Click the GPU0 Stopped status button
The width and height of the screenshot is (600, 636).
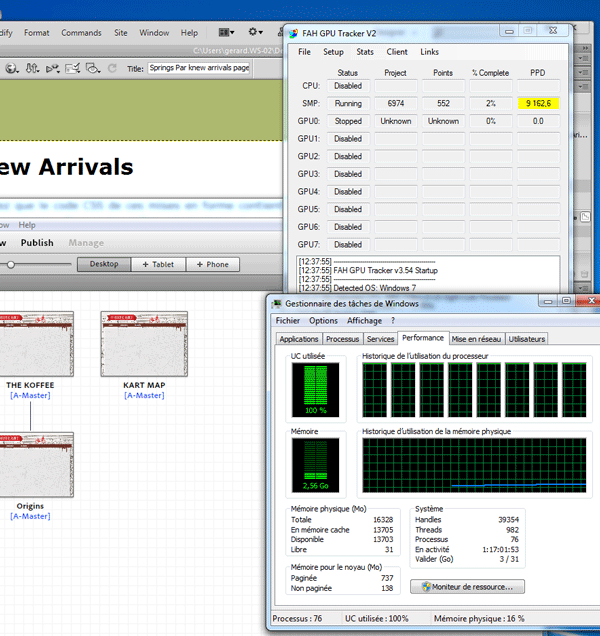(348, 121)
